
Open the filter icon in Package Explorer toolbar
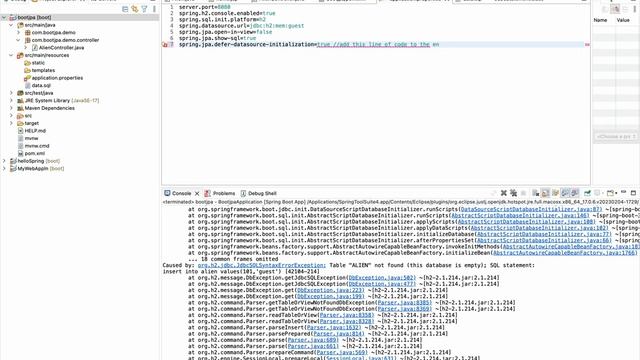pyautogui.click(x=144, y=9)
